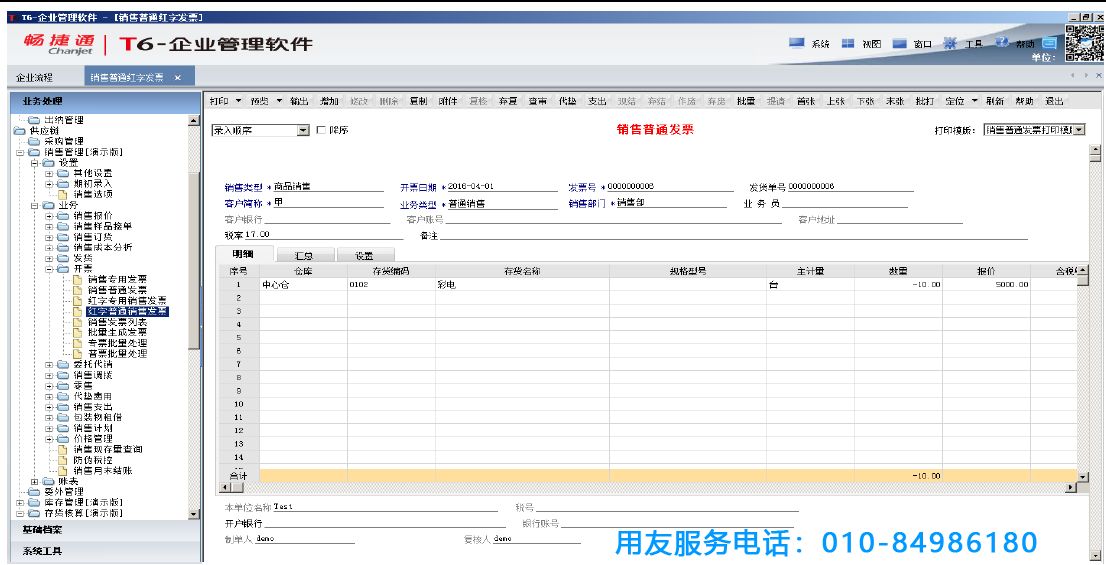1106x565 pixels.
Task: Click the 增加 toolbar button
Action: [x=329, y=102]
